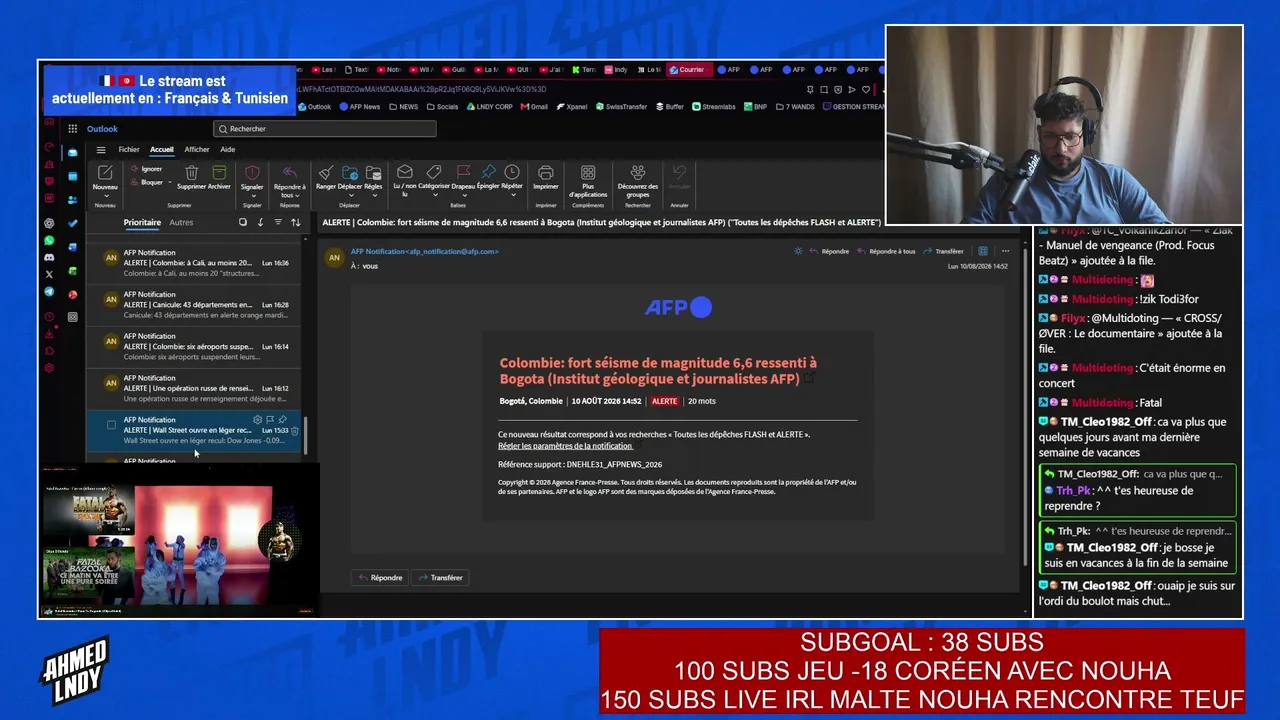This screenshot has width=1280, height=720.
Task: Open the AFP News bookmark
Action: click(360, 107)
